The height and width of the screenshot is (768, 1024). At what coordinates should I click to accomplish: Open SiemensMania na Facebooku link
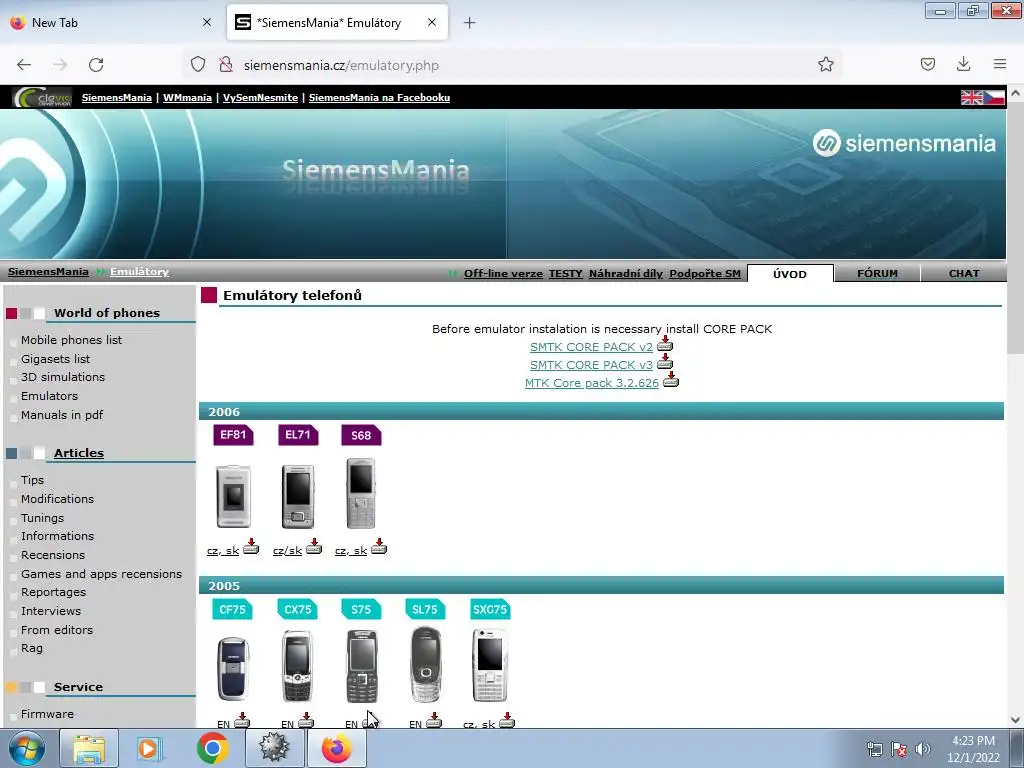point(379,97)
